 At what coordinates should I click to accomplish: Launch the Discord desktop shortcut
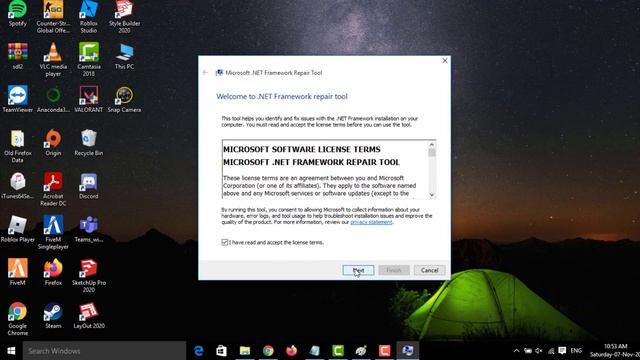coord(89,186)
